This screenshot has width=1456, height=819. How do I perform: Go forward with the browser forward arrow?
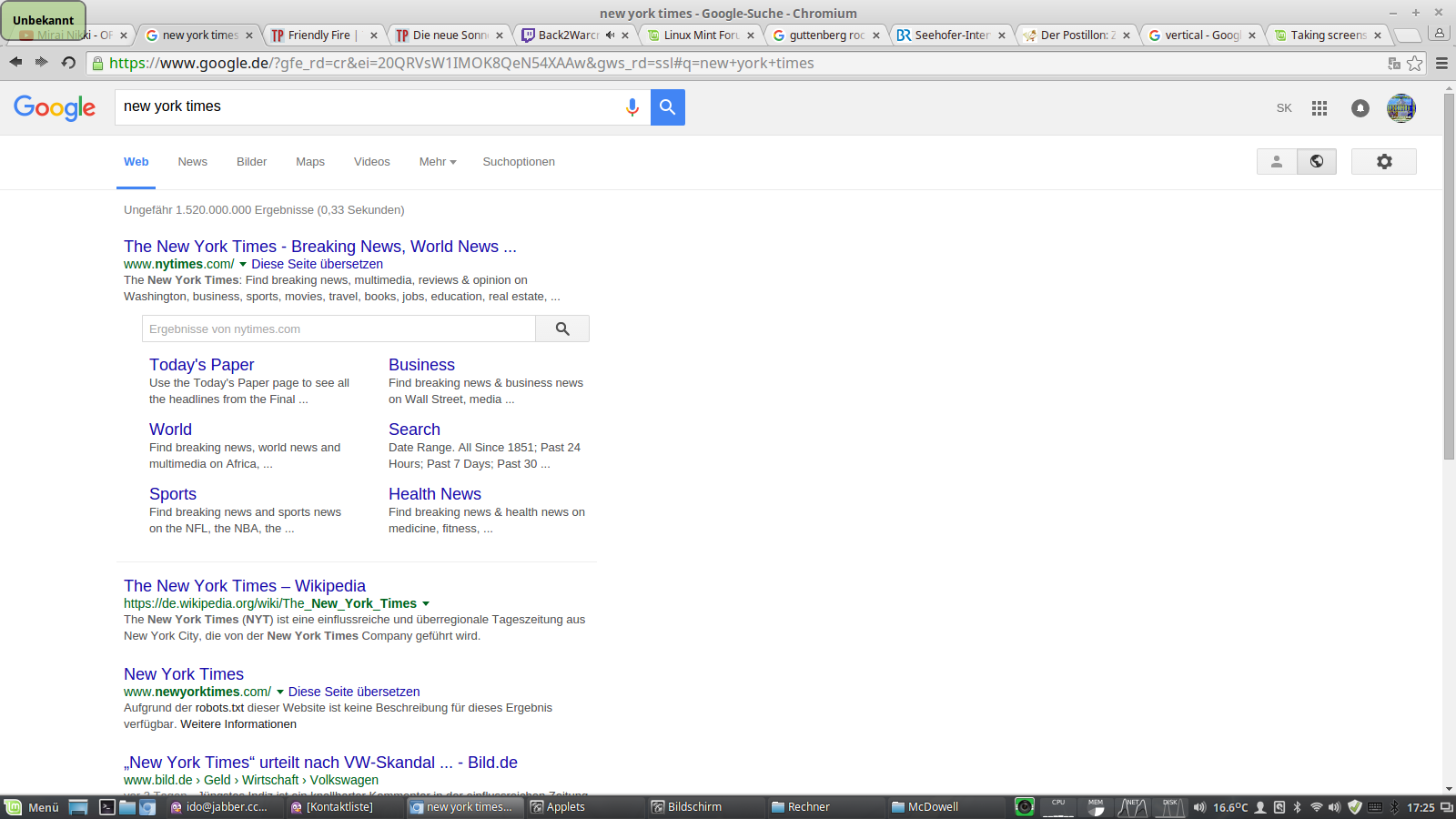41,62
